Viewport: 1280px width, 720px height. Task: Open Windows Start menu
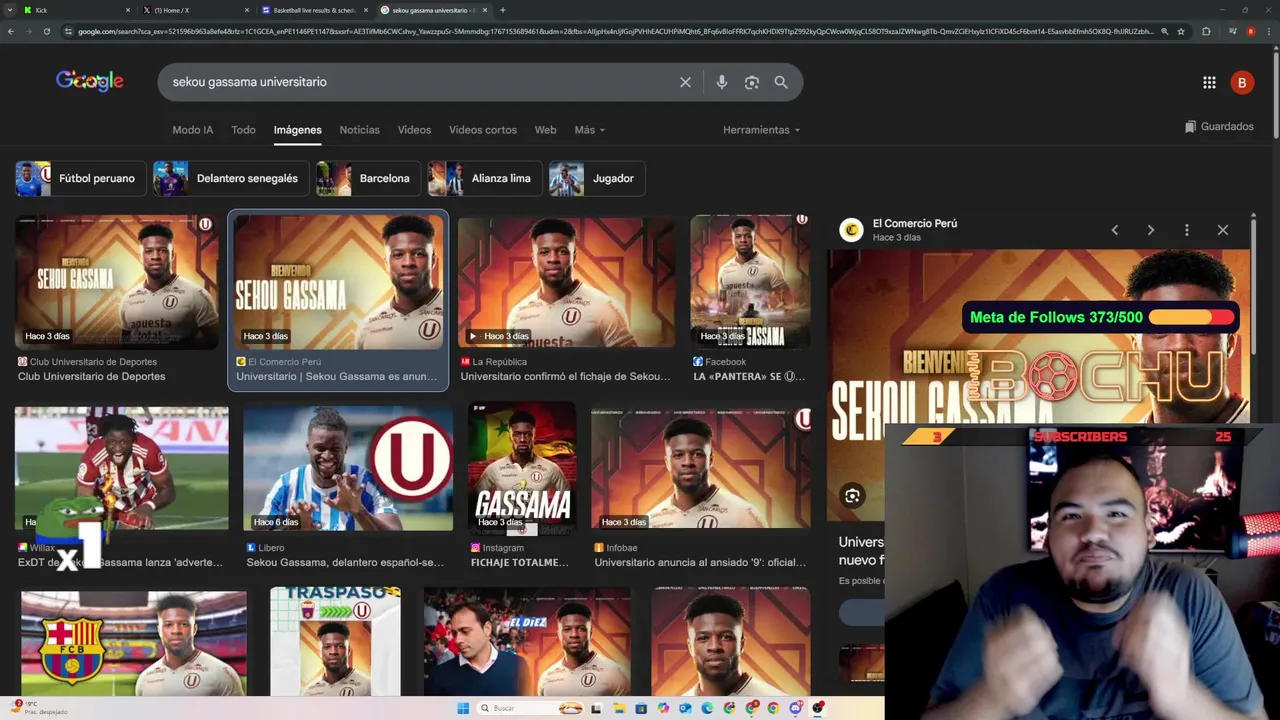[x=463, y=708]
